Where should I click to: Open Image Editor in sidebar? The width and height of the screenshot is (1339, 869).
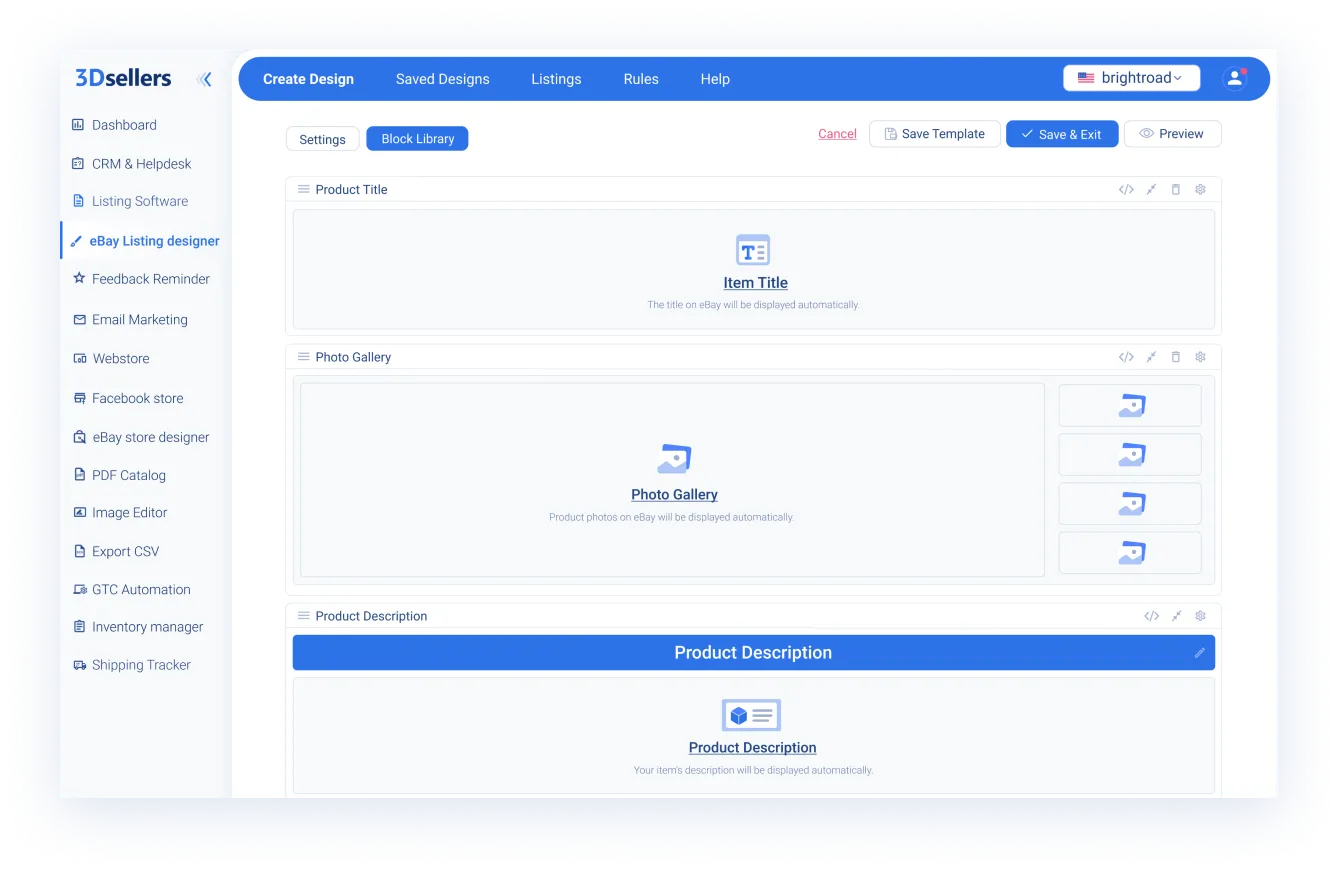pyautogui.click(x=120, y=512)
